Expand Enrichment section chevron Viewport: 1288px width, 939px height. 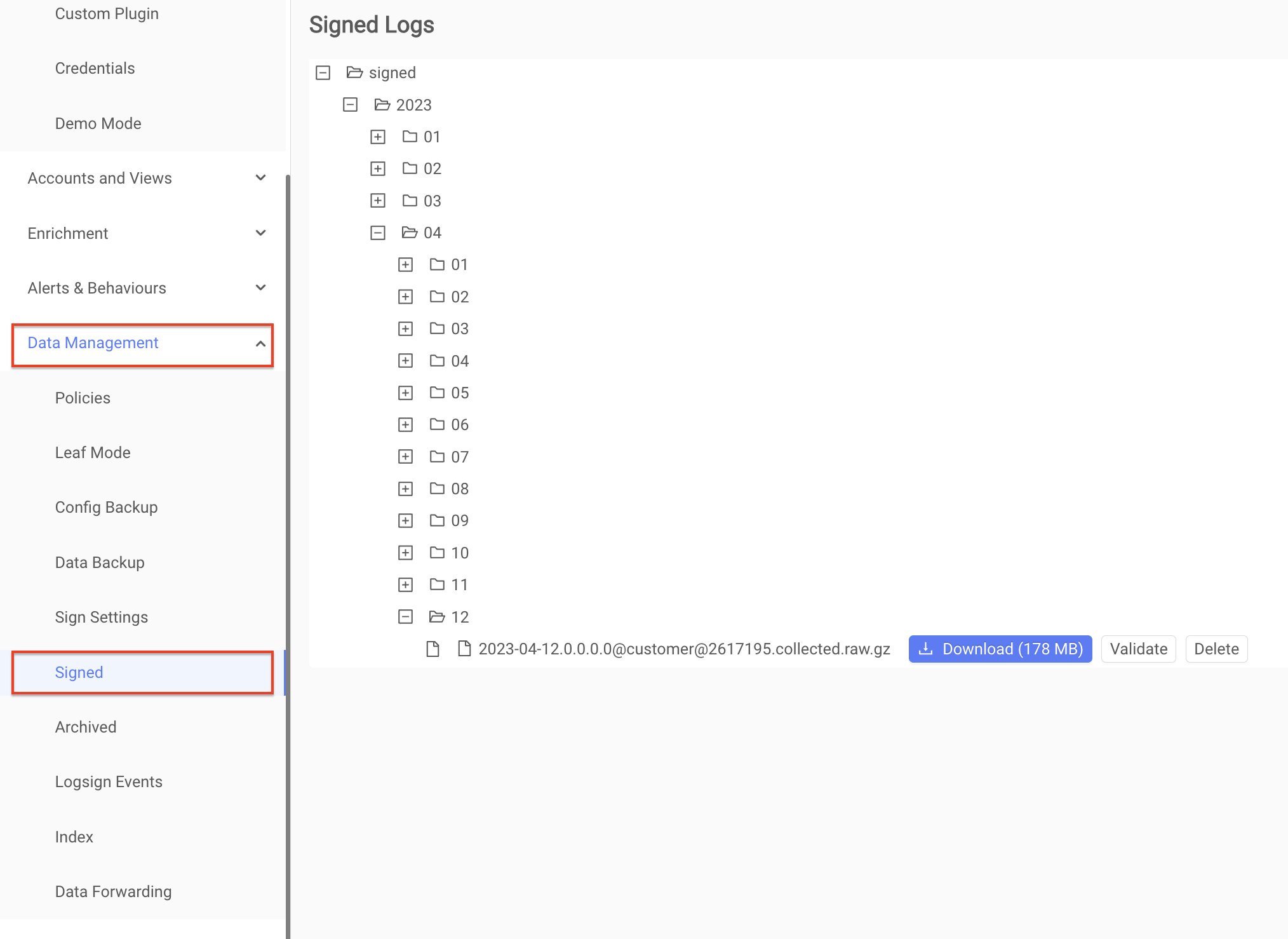coord(260,233)
